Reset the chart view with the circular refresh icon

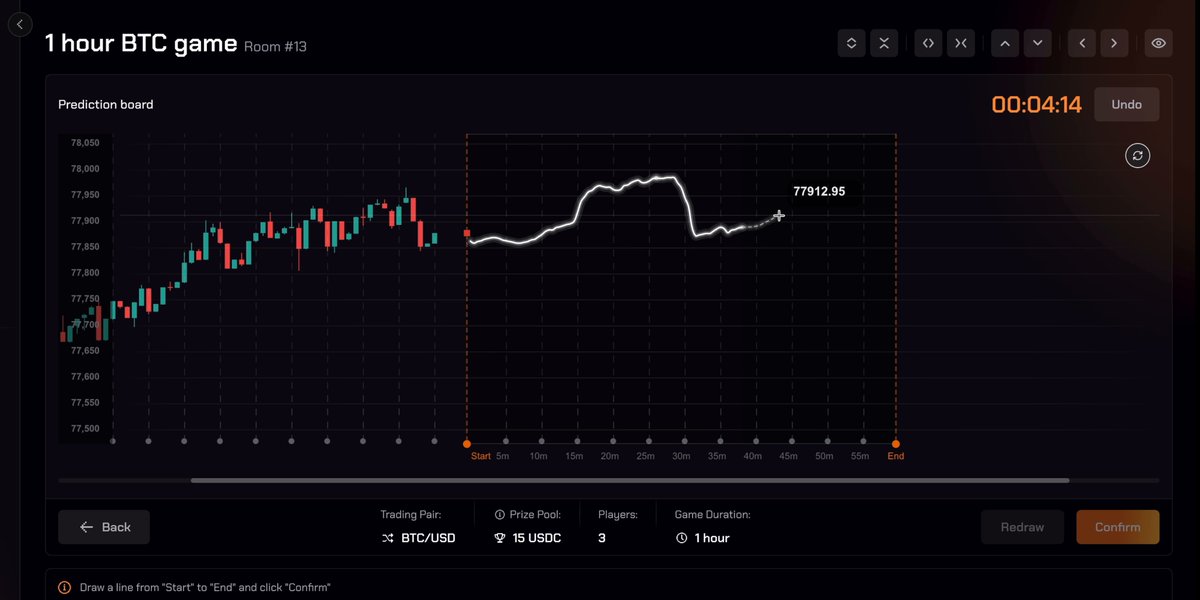[x=1137, y=155]
